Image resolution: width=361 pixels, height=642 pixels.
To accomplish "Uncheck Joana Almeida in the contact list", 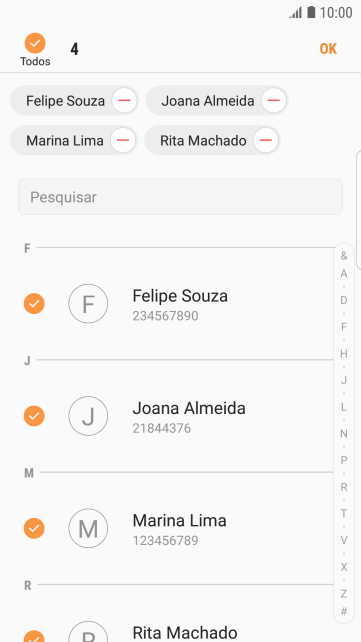I will (34, 416).
